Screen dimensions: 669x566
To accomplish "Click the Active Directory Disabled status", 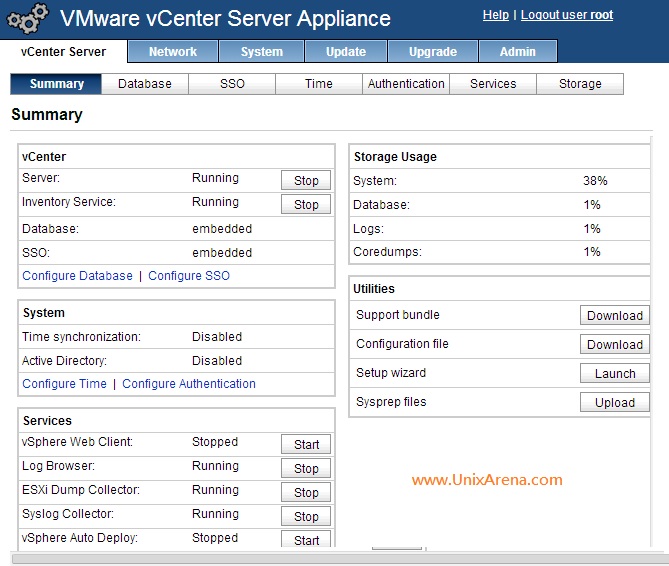I will click(x=217, y=360).
